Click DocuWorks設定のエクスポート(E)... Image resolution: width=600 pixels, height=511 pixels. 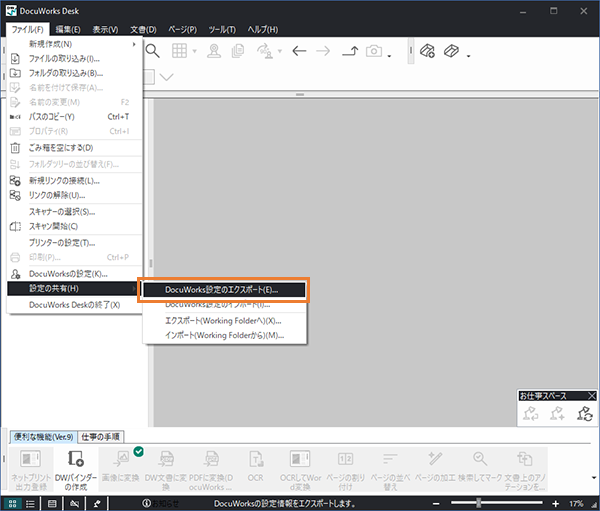click(x=224, y=290)
